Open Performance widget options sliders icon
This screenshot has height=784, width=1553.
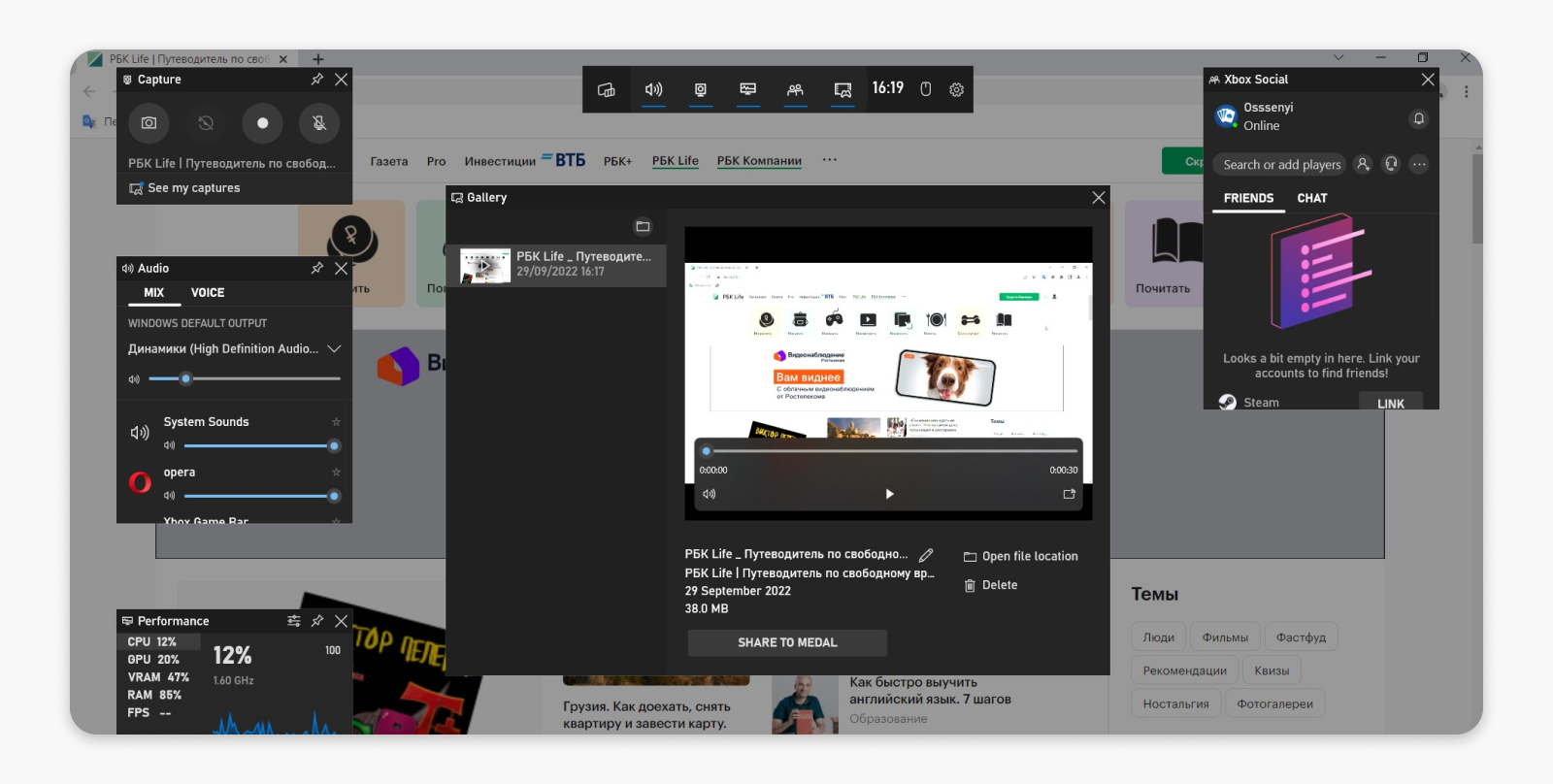pyautogui.click(x=294, y=621)
